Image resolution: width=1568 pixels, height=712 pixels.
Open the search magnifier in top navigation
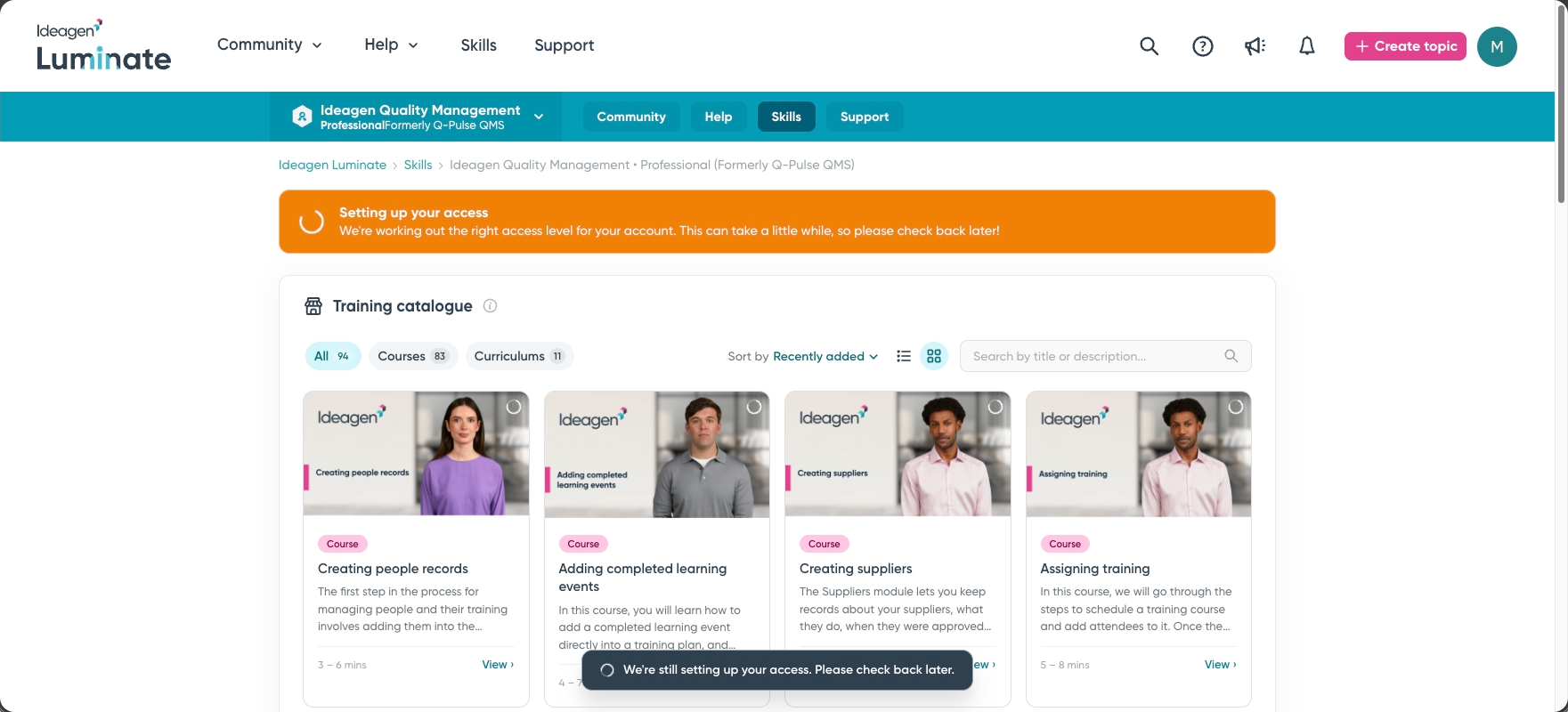point(1150,46)
